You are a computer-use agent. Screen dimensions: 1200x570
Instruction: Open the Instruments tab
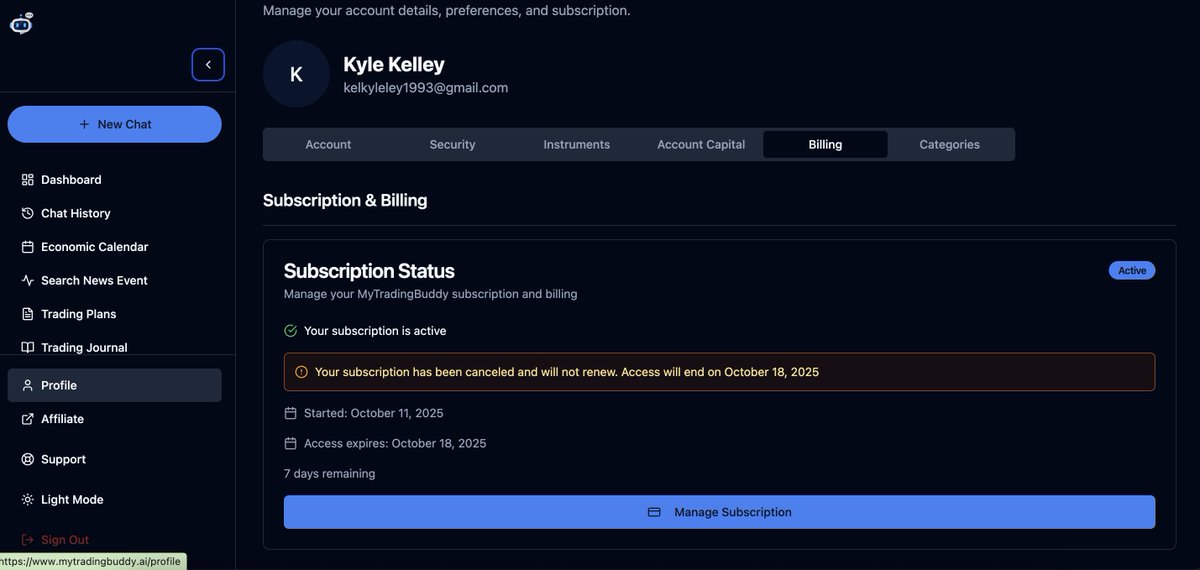point(577,144)
